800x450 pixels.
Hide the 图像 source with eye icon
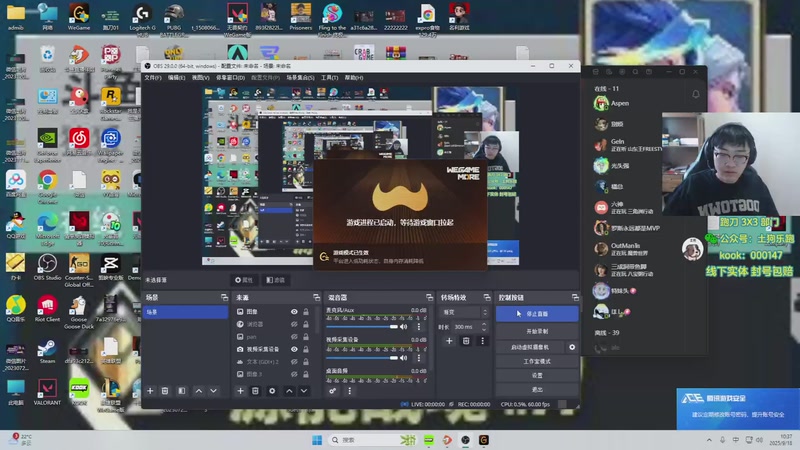(294, 312)
